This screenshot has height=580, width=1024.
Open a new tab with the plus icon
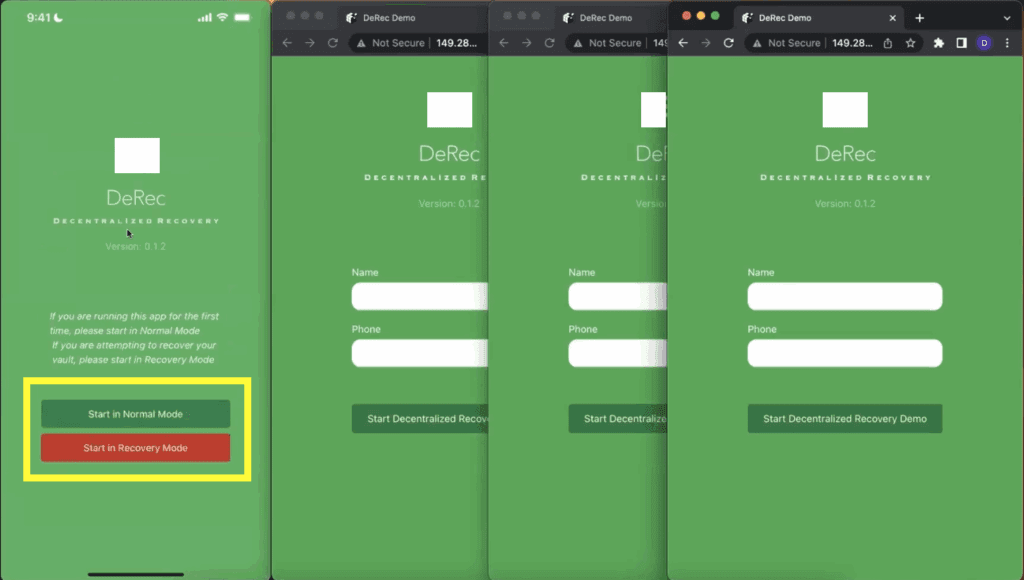919,18
